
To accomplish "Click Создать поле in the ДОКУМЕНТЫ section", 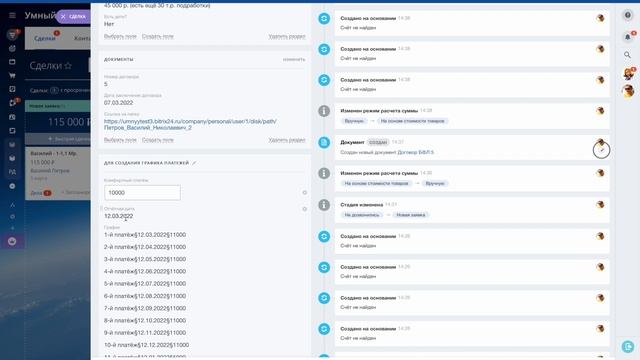I will click(158, 140).
